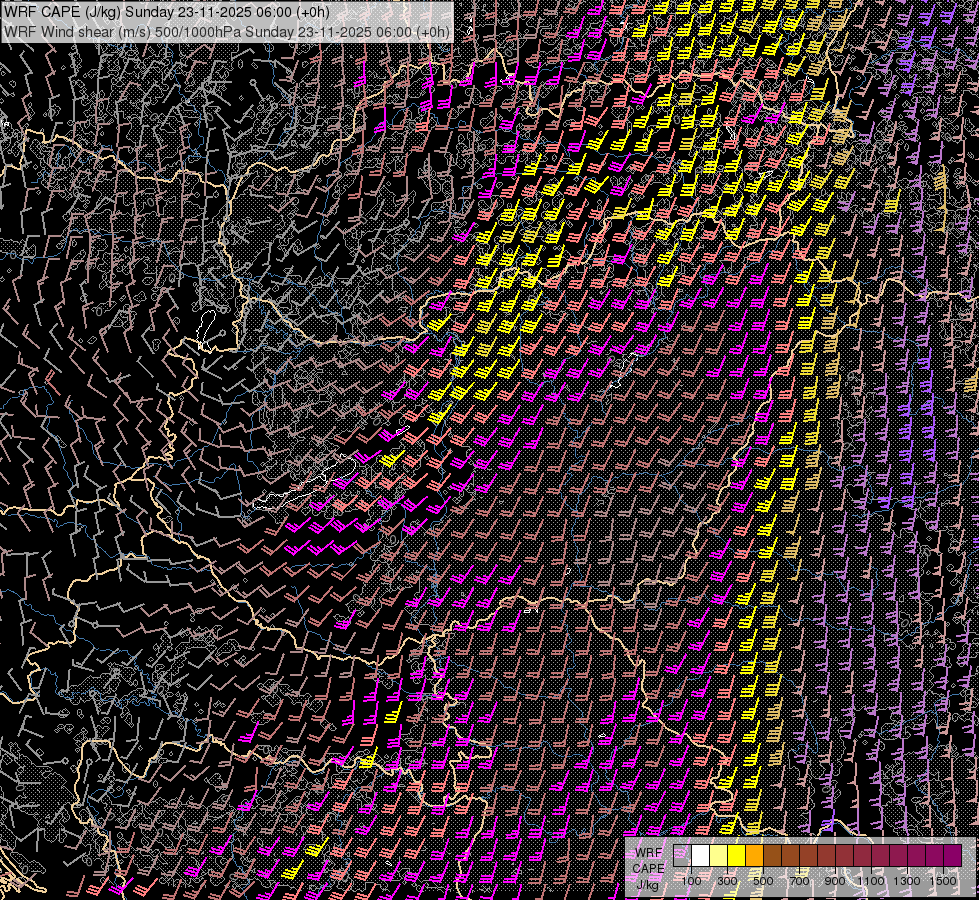Click the white swatch in the CAPE legend
The image size is (979, 900).
(x=701, y=856)
